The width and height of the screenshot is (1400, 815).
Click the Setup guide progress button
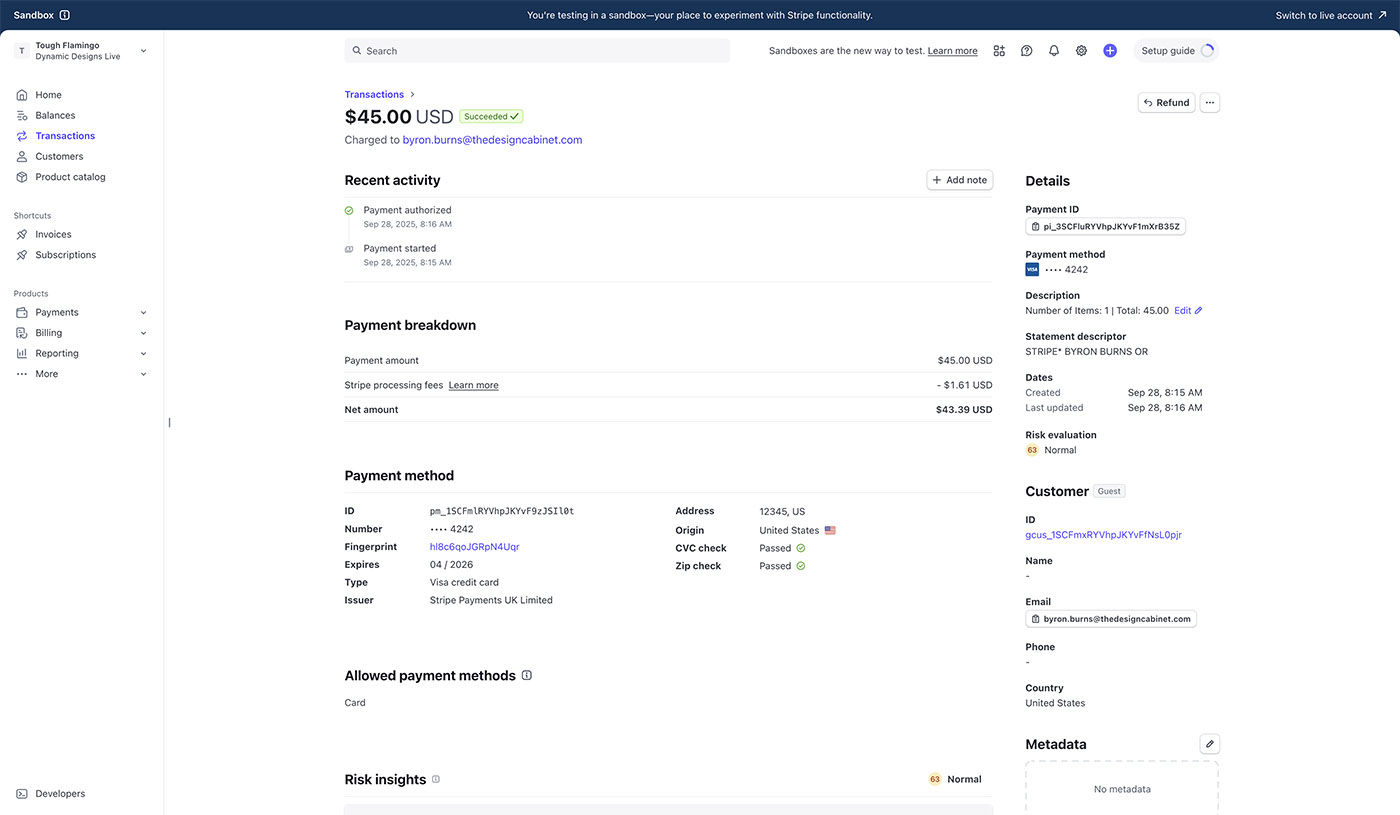1176,51
